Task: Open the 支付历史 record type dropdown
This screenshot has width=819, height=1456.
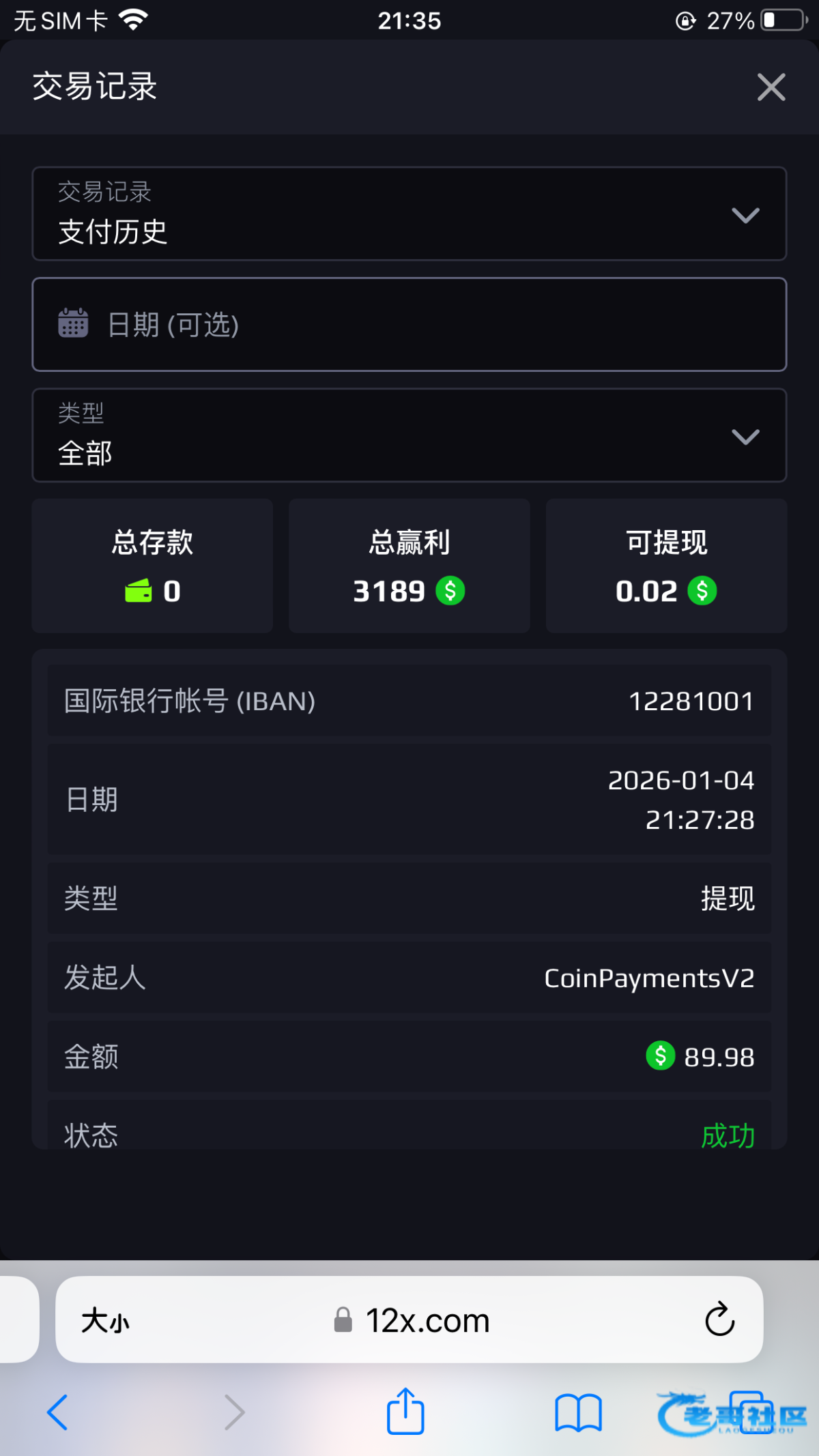Action: coord(409,214)
